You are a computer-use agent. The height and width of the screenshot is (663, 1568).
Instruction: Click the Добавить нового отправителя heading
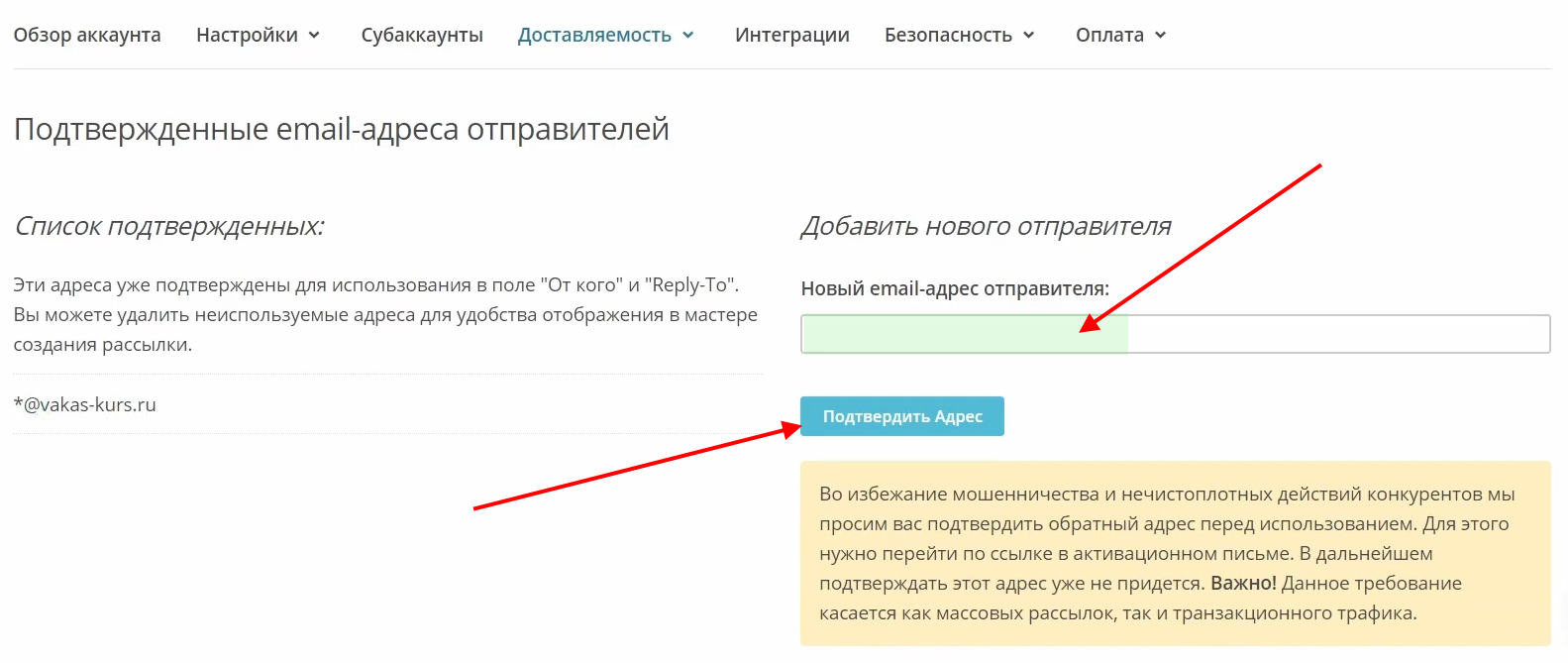(x=986, y=226)
